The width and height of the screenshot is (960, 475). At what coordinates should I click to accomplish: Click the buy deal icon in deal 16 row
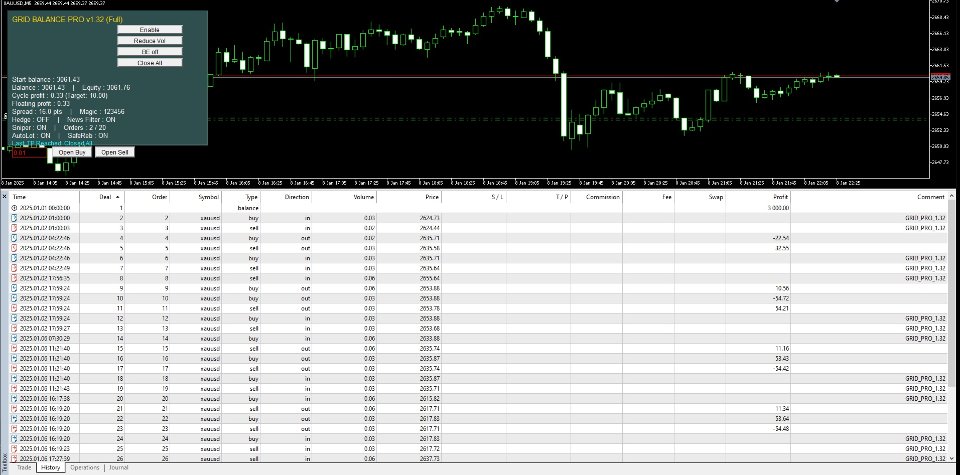click(x=15, y=359)
